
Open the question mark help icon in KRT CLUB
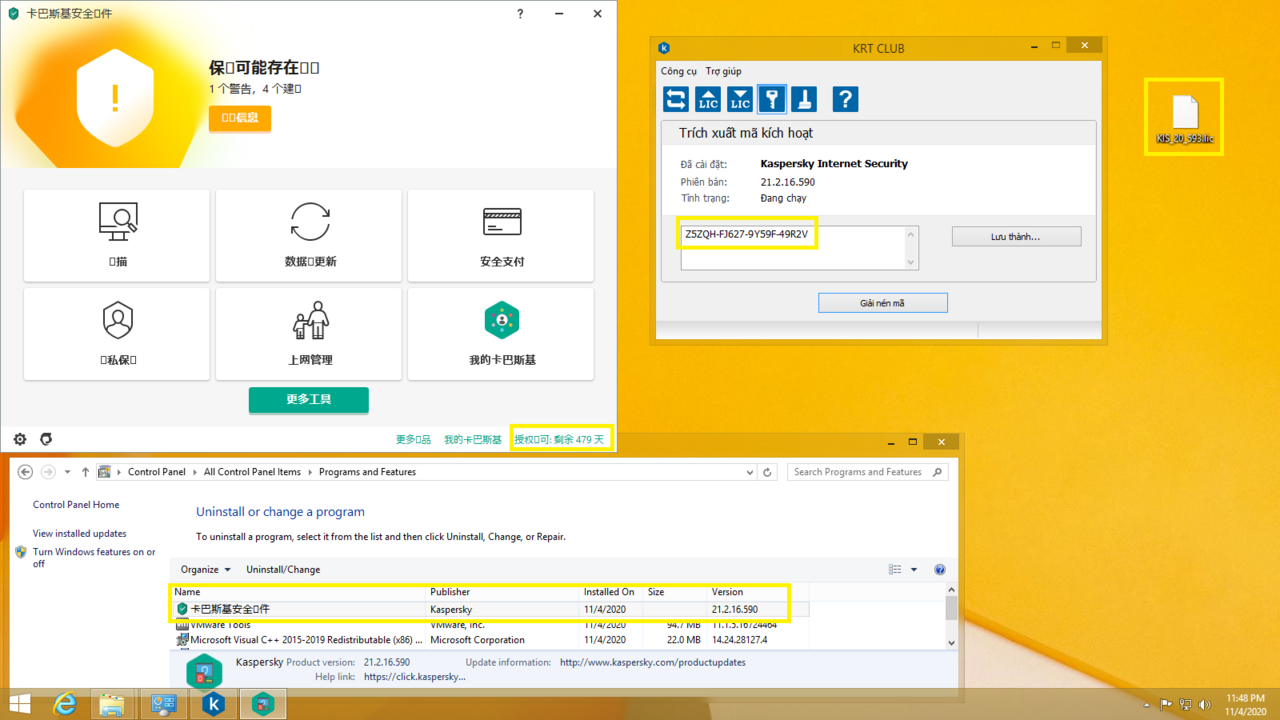click(x=845, y=99)
